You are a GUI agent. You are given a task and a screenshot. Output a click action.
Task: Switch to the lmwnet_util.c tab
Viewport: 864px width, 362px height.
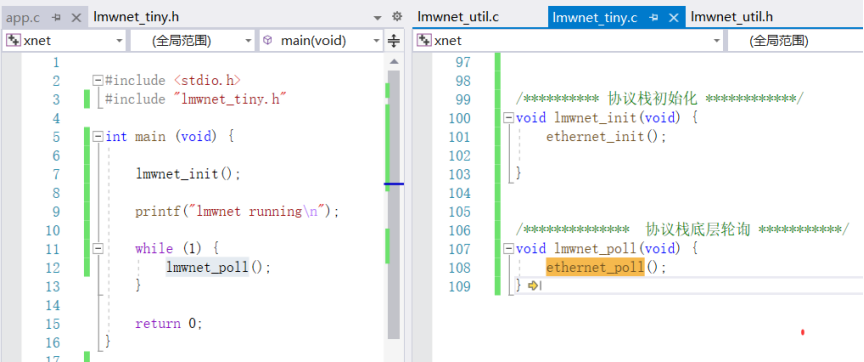[458, 17]
